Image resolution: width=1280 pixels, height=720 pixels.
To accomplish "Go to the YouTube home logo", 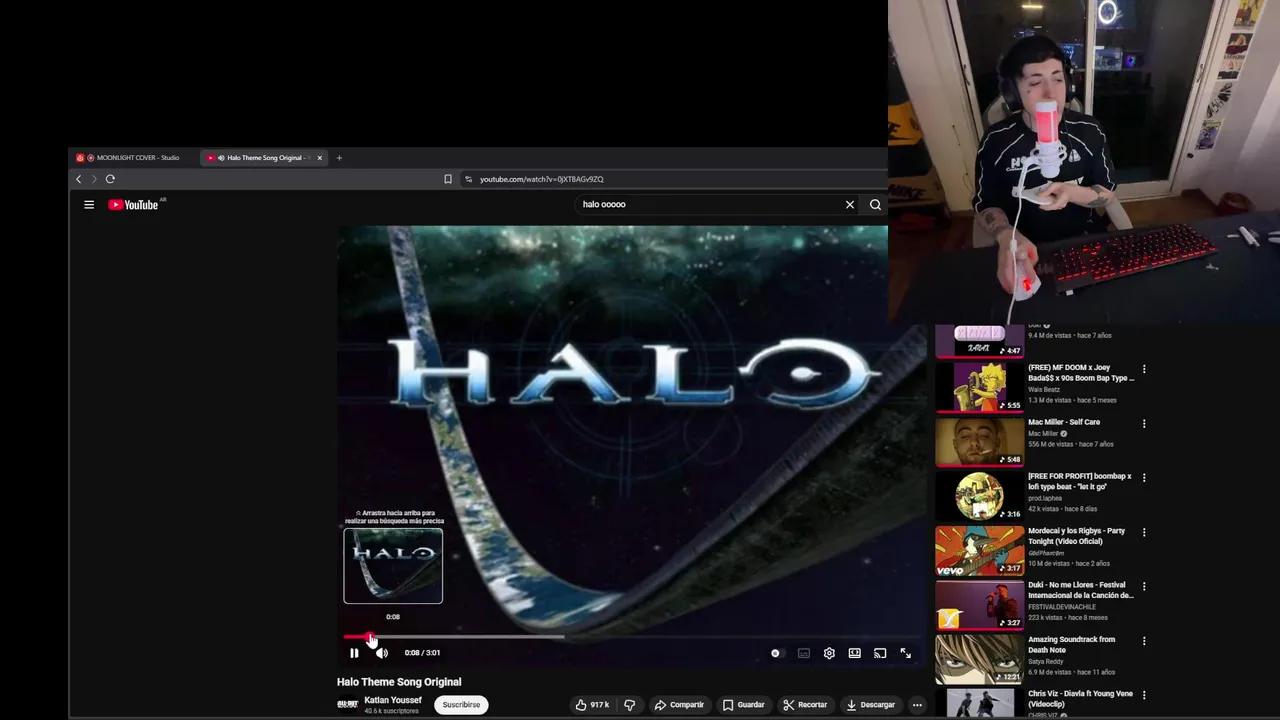I will [x=136, y=205].
